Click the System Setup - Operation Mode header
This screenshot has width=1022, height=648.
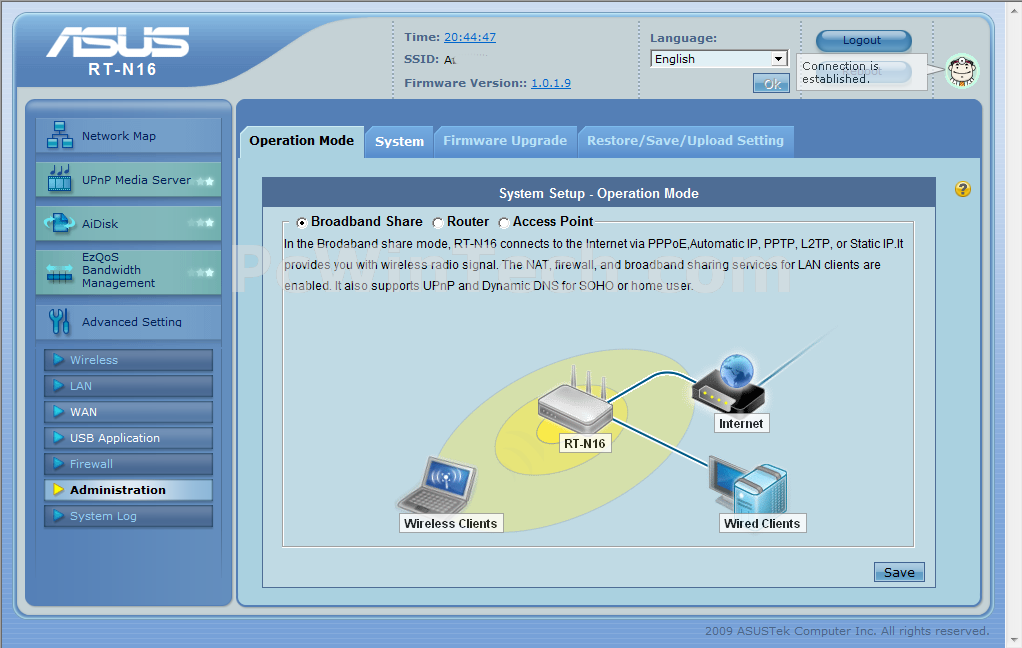(x=598, y=194)
